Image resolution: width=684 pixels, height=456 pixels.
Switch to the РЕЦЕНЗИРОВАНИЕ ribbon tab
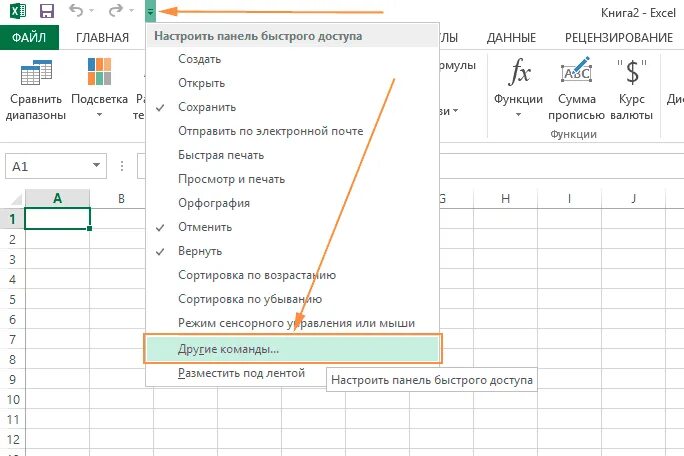click(x=619, y=38)
